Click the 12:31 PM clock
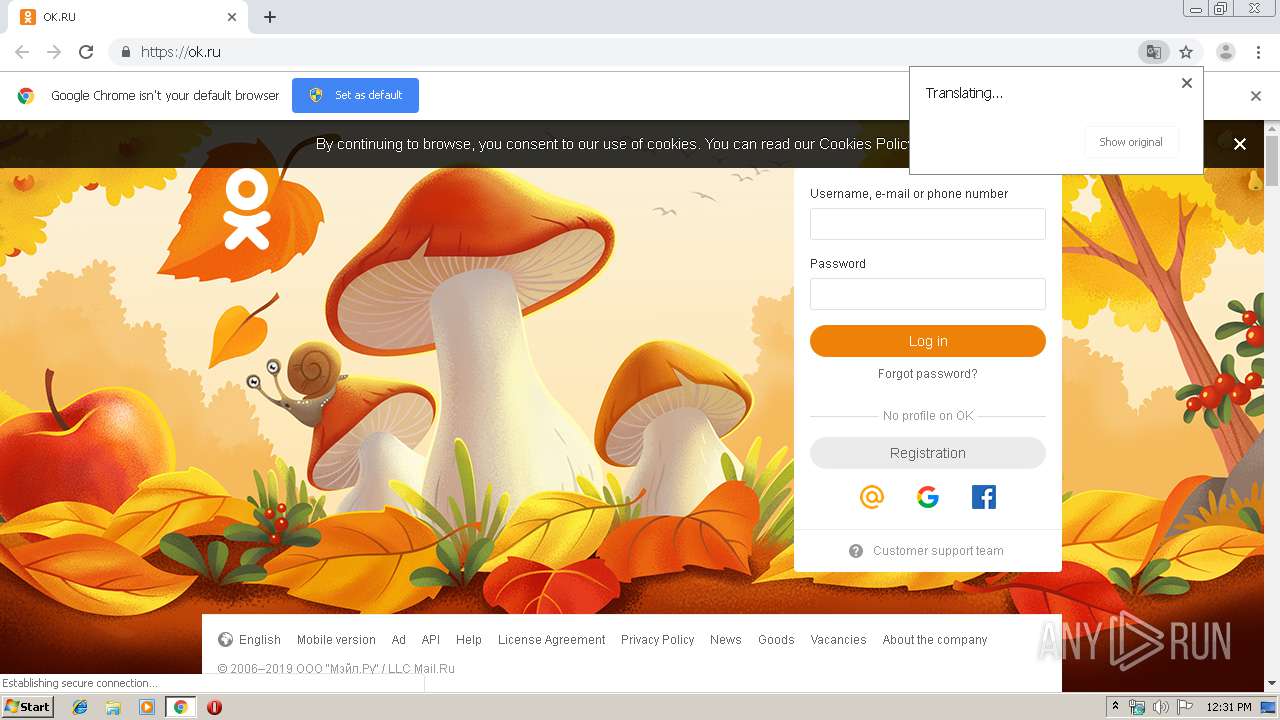The image size is (1280, 720). [1229, 707]
